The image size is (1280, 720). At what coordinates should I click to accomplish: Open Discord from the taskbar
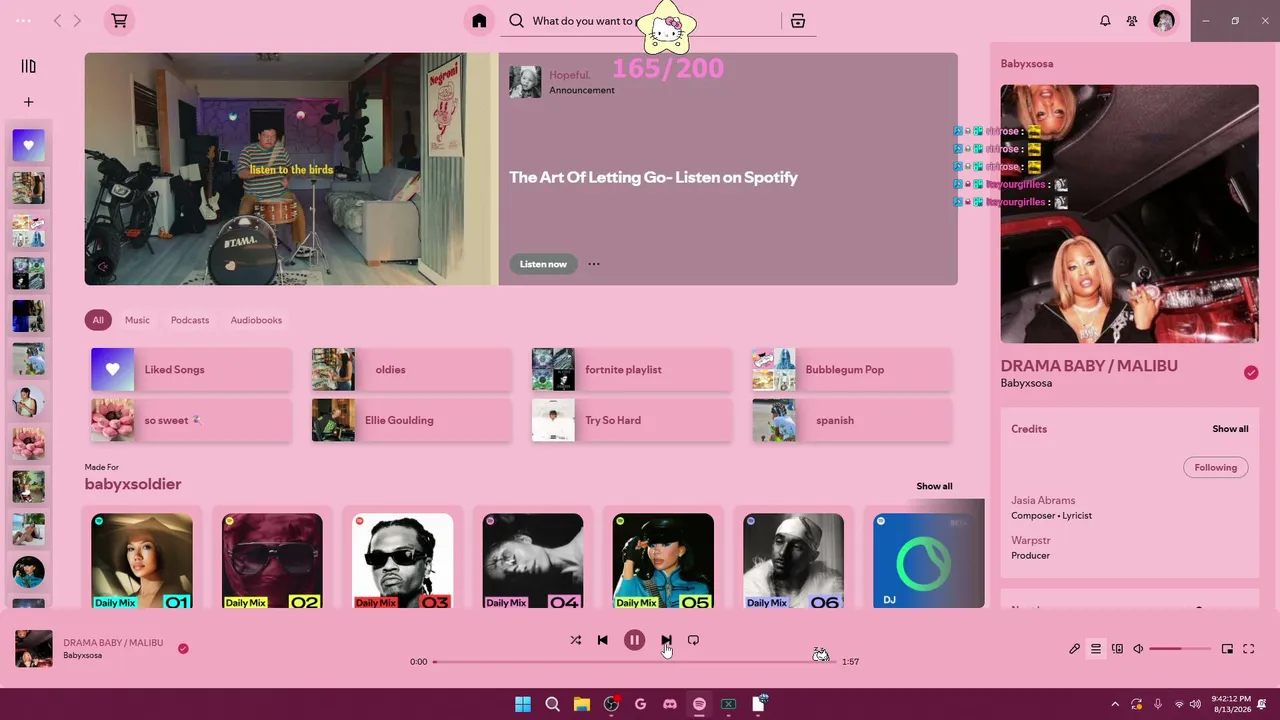click(x=670, y=704)
